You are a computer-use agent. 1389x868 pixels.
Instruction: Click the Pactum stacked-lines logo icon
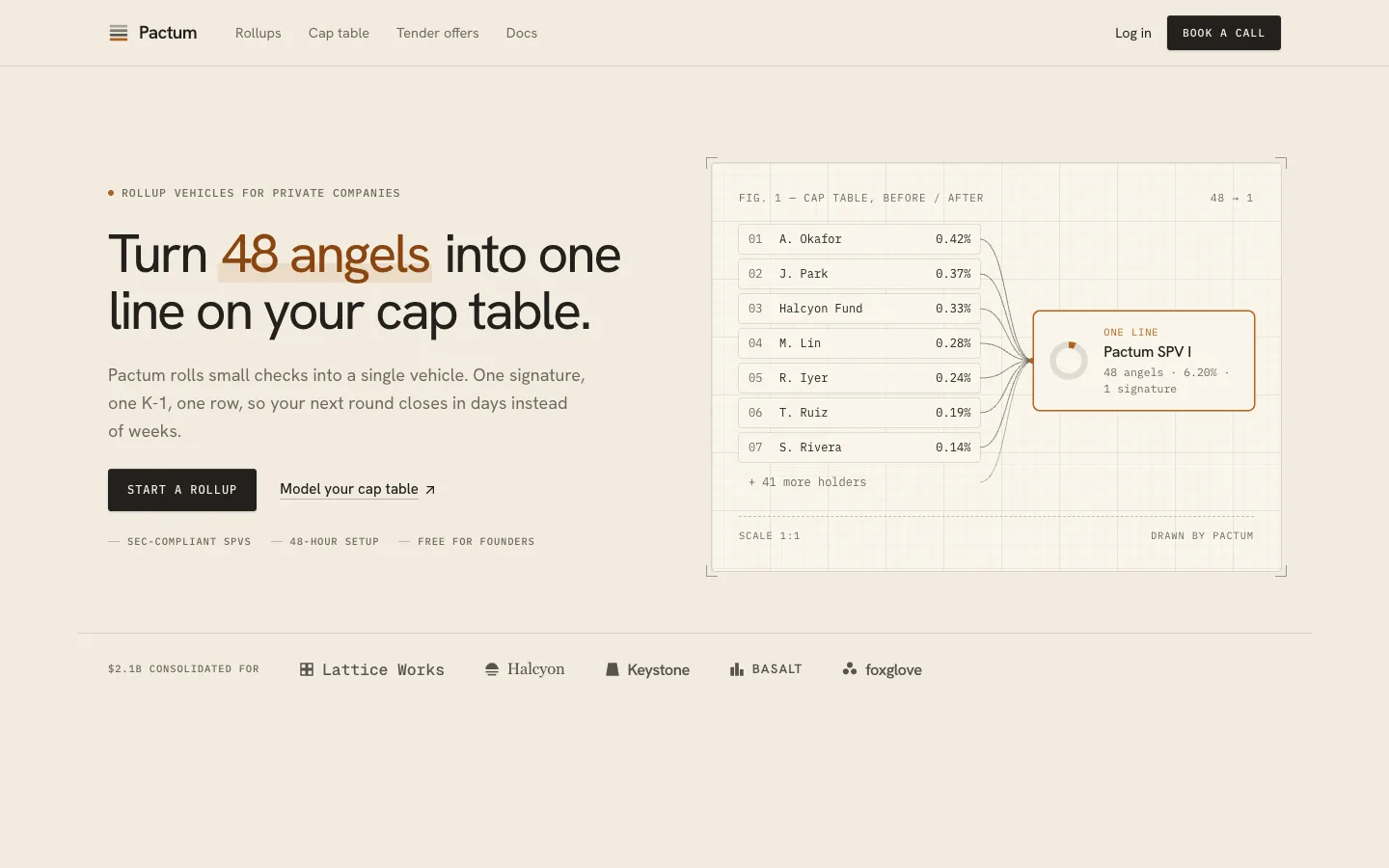pos(119,33)
